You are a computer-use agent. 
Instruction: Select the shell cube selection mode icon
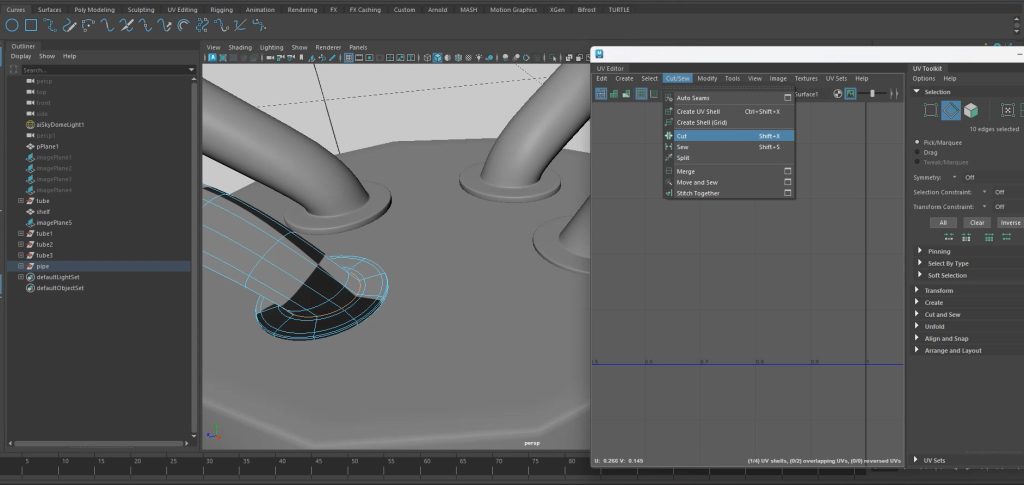[x=971, y=110]
